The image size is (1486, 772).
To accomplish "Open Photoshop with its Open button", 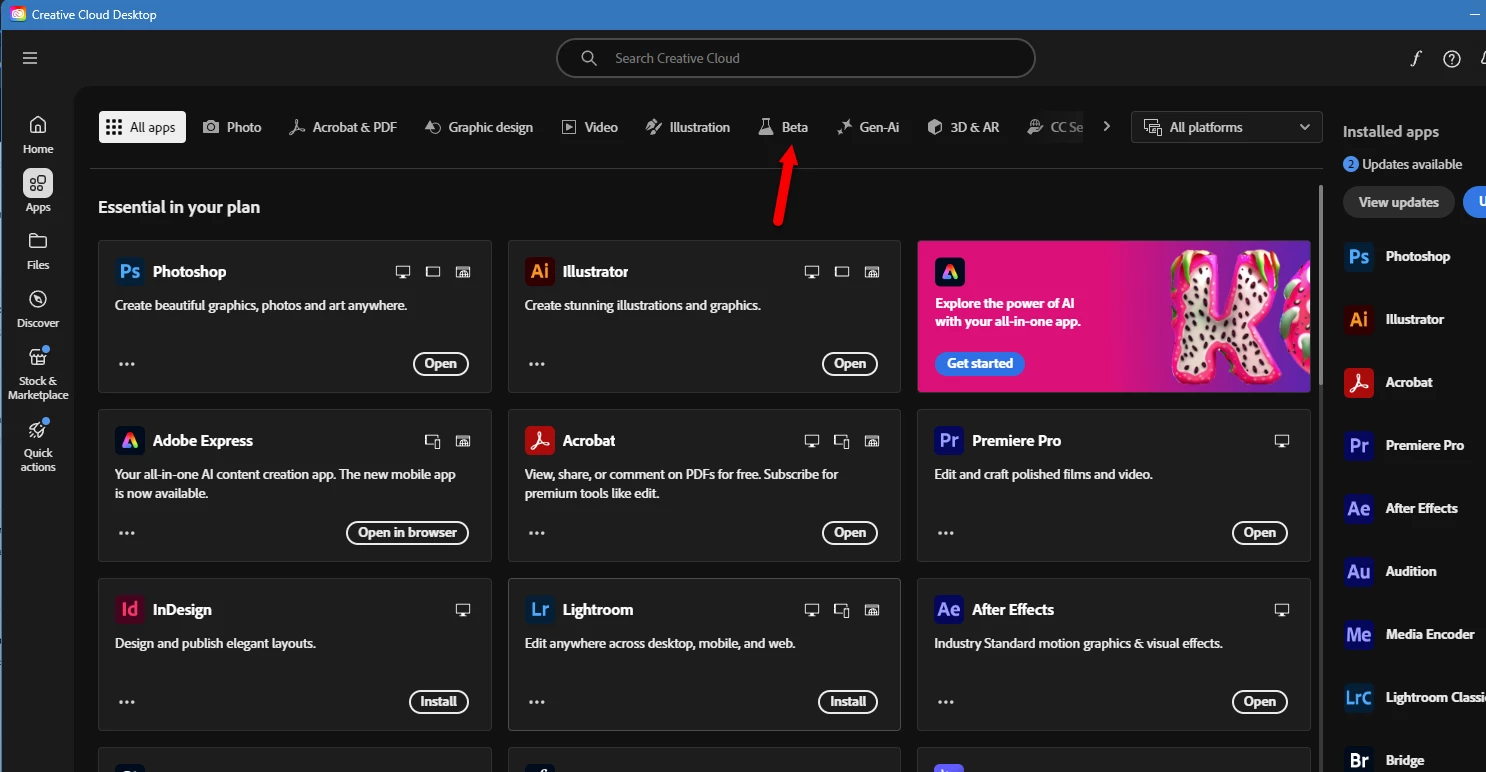I will (441, 364).
